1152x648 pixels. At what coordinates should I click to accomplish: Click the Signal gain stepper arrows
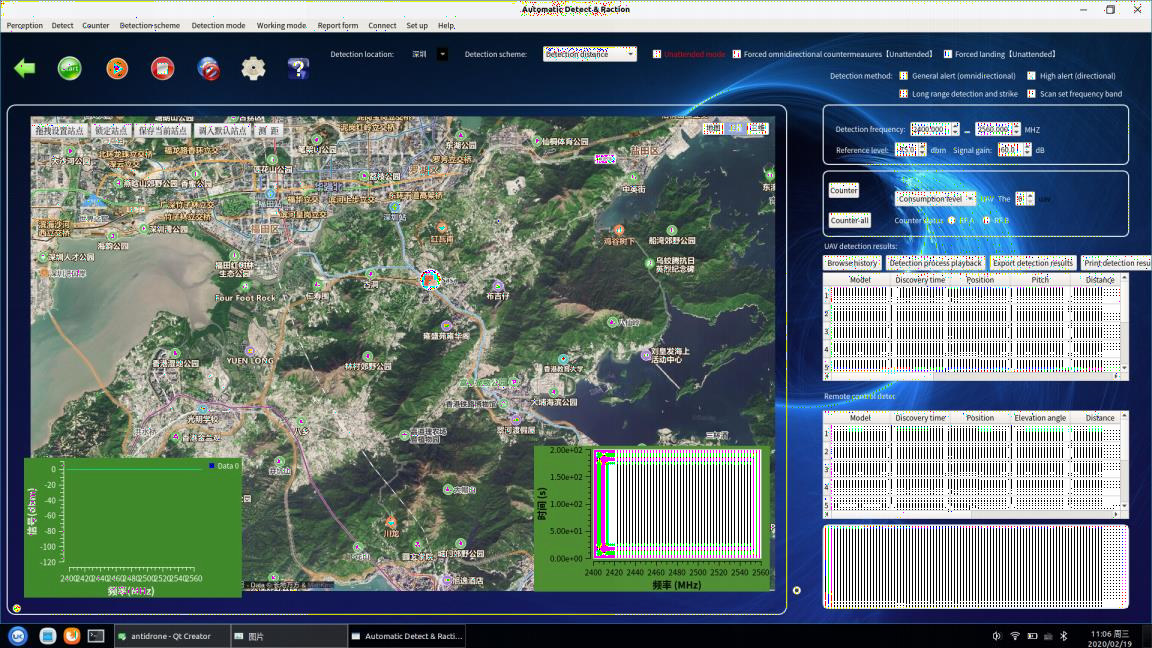pyautogui.click(x=1027, y=150)
